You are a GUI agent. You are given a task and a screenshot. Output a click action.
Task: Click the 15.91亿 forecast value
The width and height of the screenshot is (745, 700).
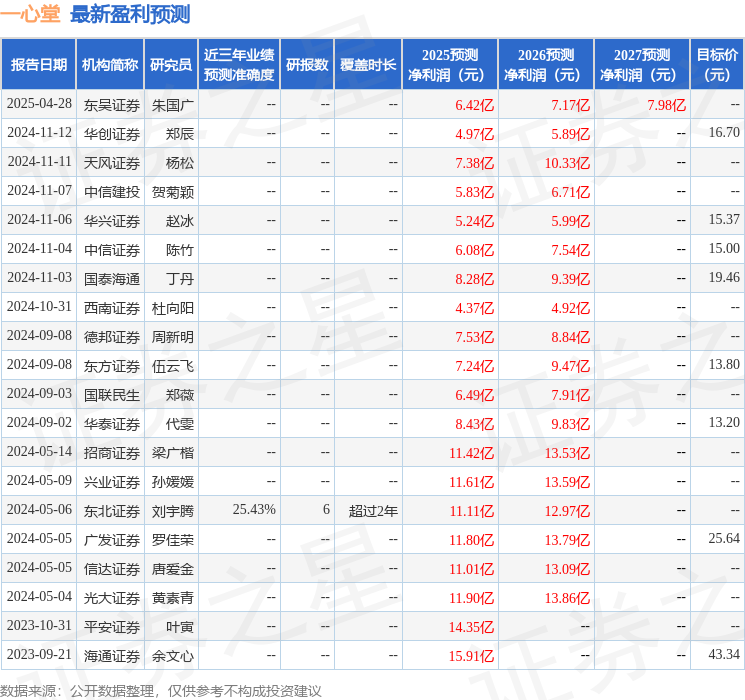471,656
